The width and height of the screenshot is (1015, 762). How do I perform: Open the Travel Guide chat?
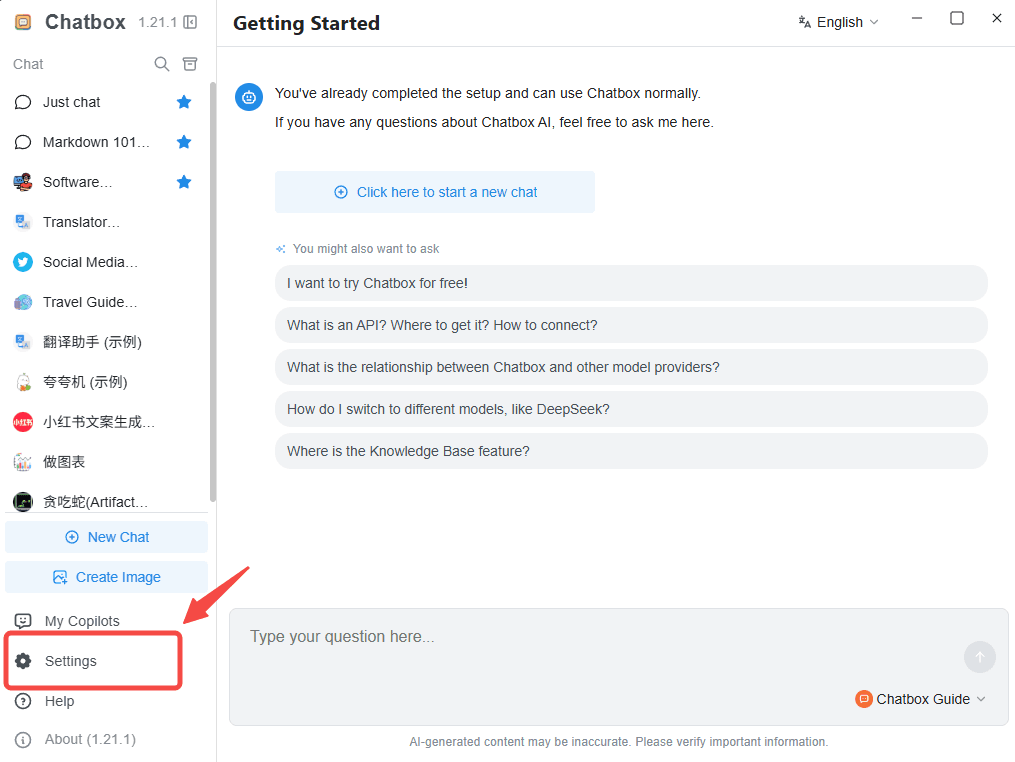tap(104, 302)
